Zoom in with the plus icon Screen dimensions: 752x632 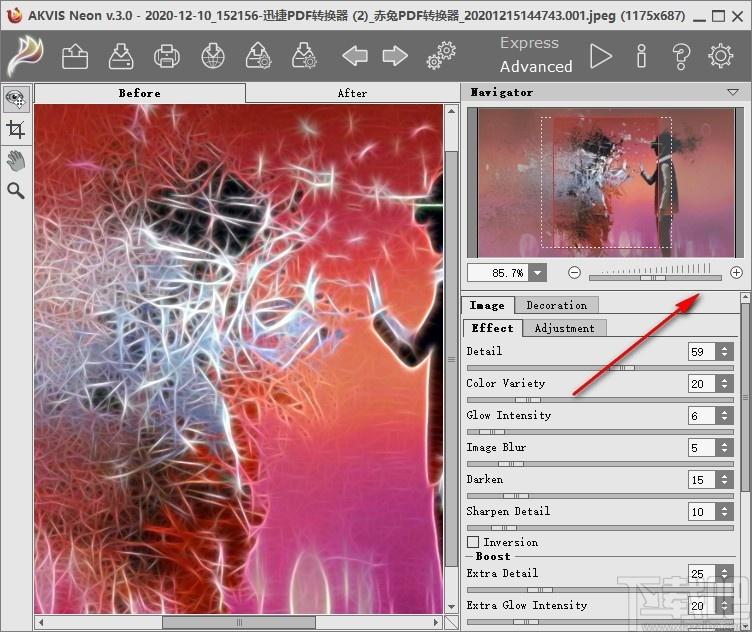coord(736,273)
